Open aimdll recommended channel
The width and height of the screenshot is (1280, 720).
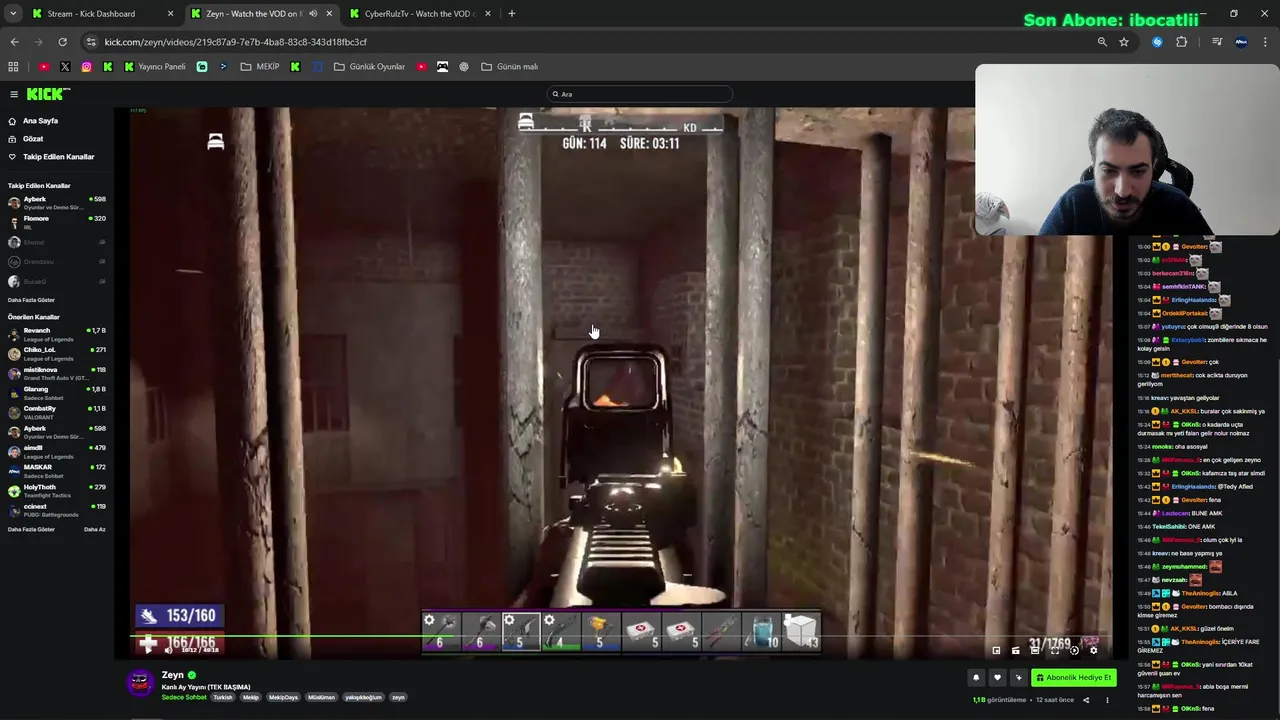(57, 451)
